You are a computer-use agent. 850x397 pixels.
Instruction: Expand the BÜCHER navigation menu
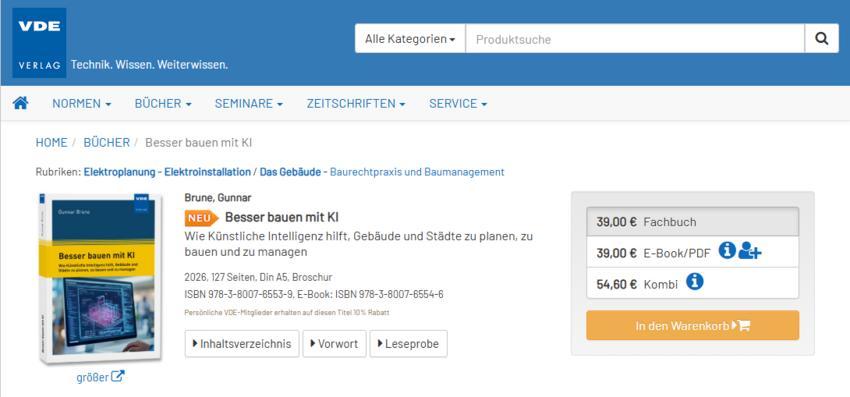click(x=163, y=104)
